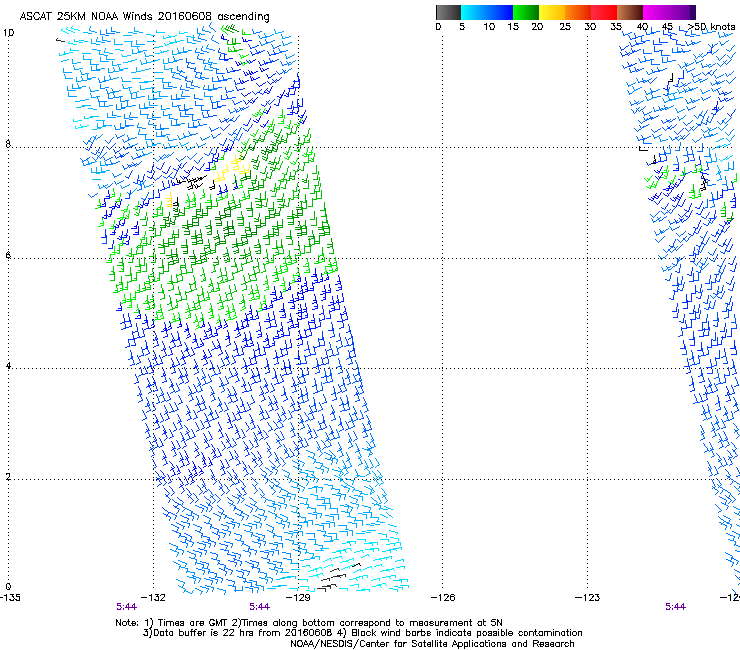Click the gray 0-5 knots legend segment
Image resolution: width=740 pixels, height=650 pixels.
pos(448,12)
